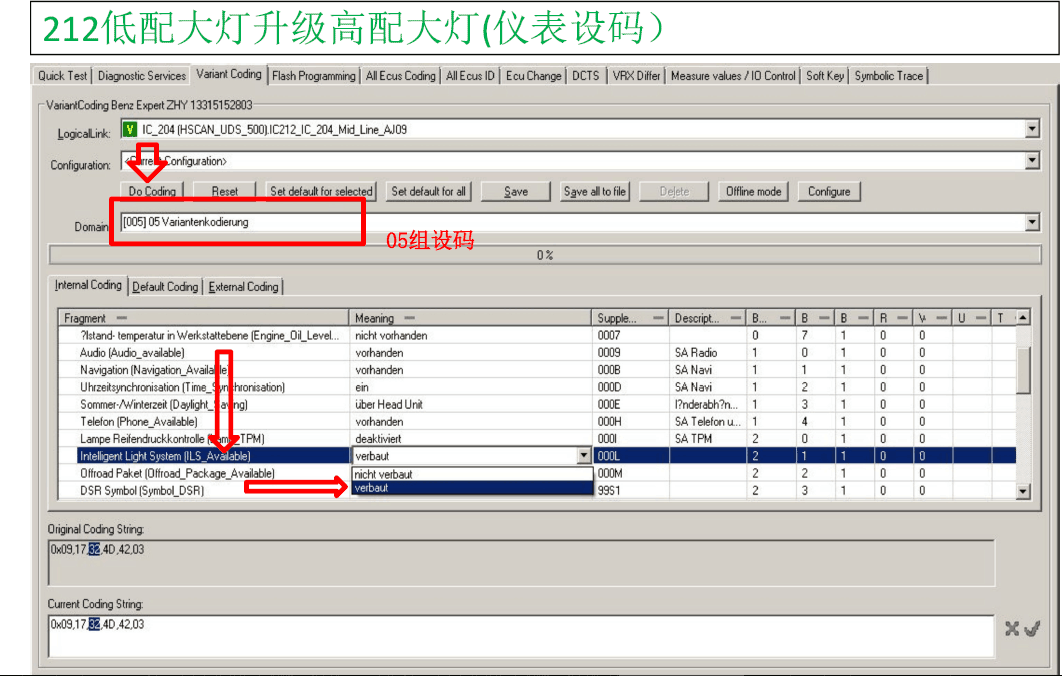Click the X reject icon beside coding string
Screen dimensions: 1062x676
[x=1012, y=628]
